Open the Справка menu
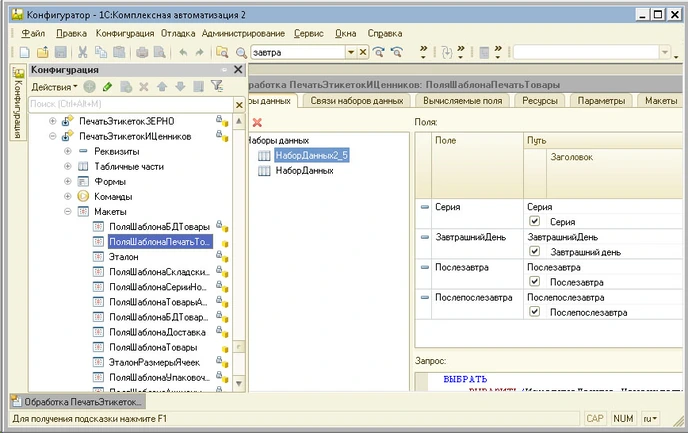Screen dimensions: 688x433 [x=384, y=33]
